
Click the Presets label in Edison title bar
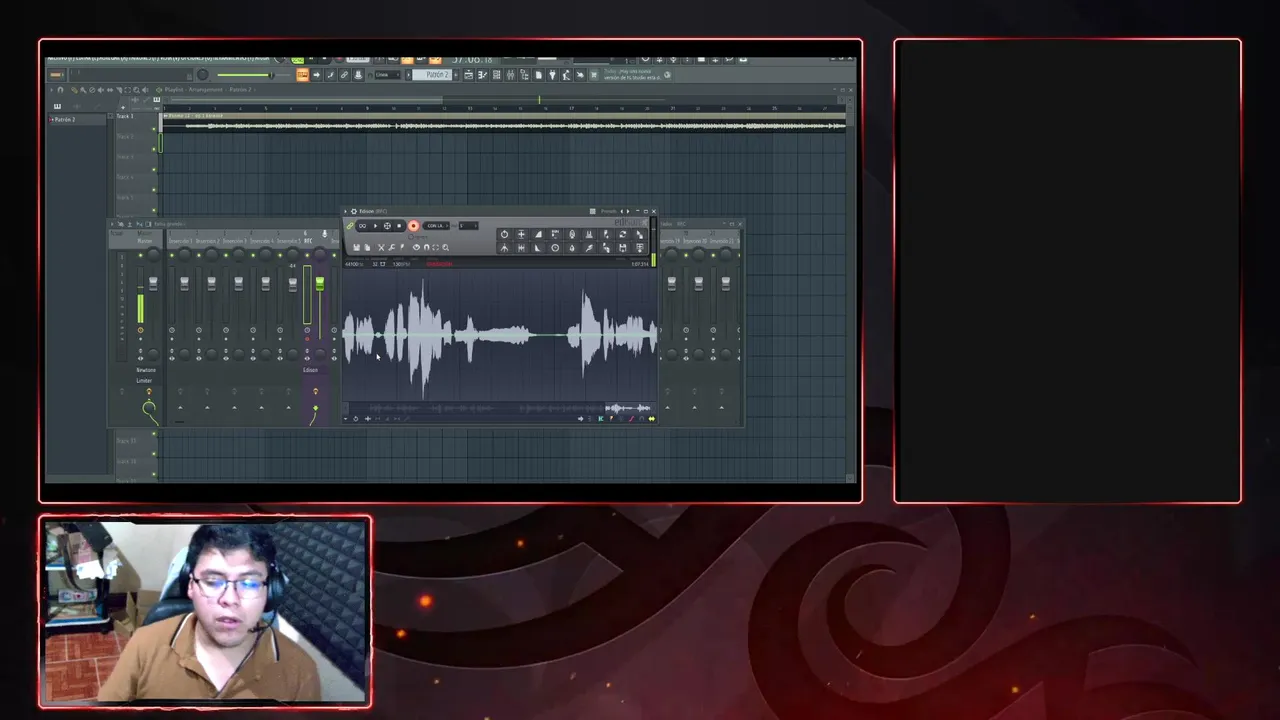click(609, 211)
